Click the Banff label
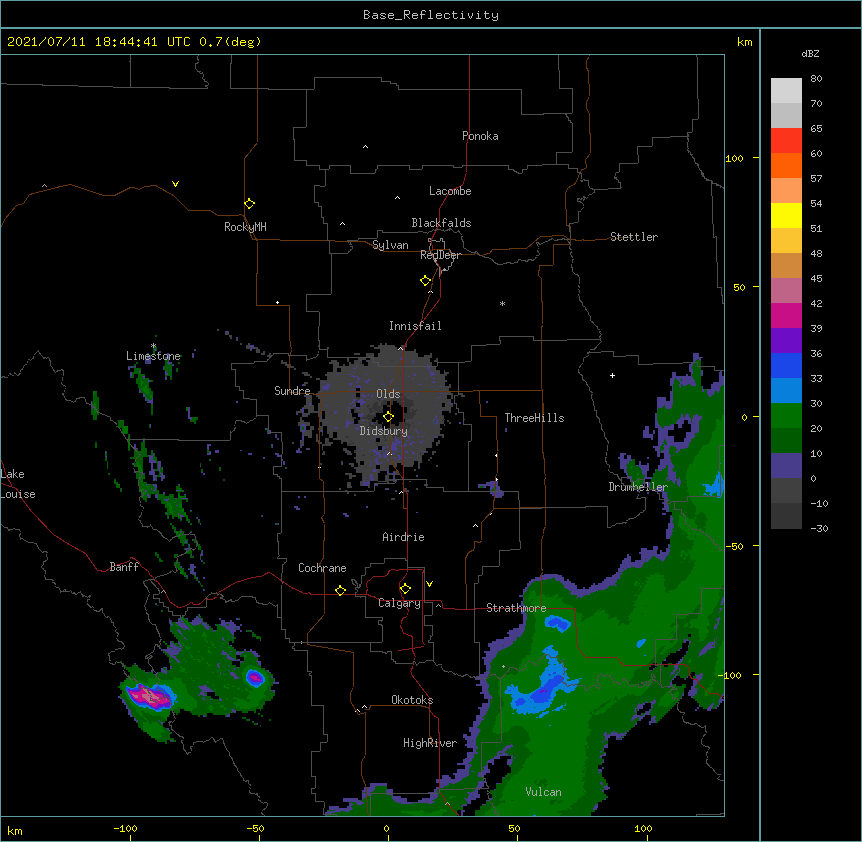The height and width of the screenshot is (842, 862). [x=124, y=567]
